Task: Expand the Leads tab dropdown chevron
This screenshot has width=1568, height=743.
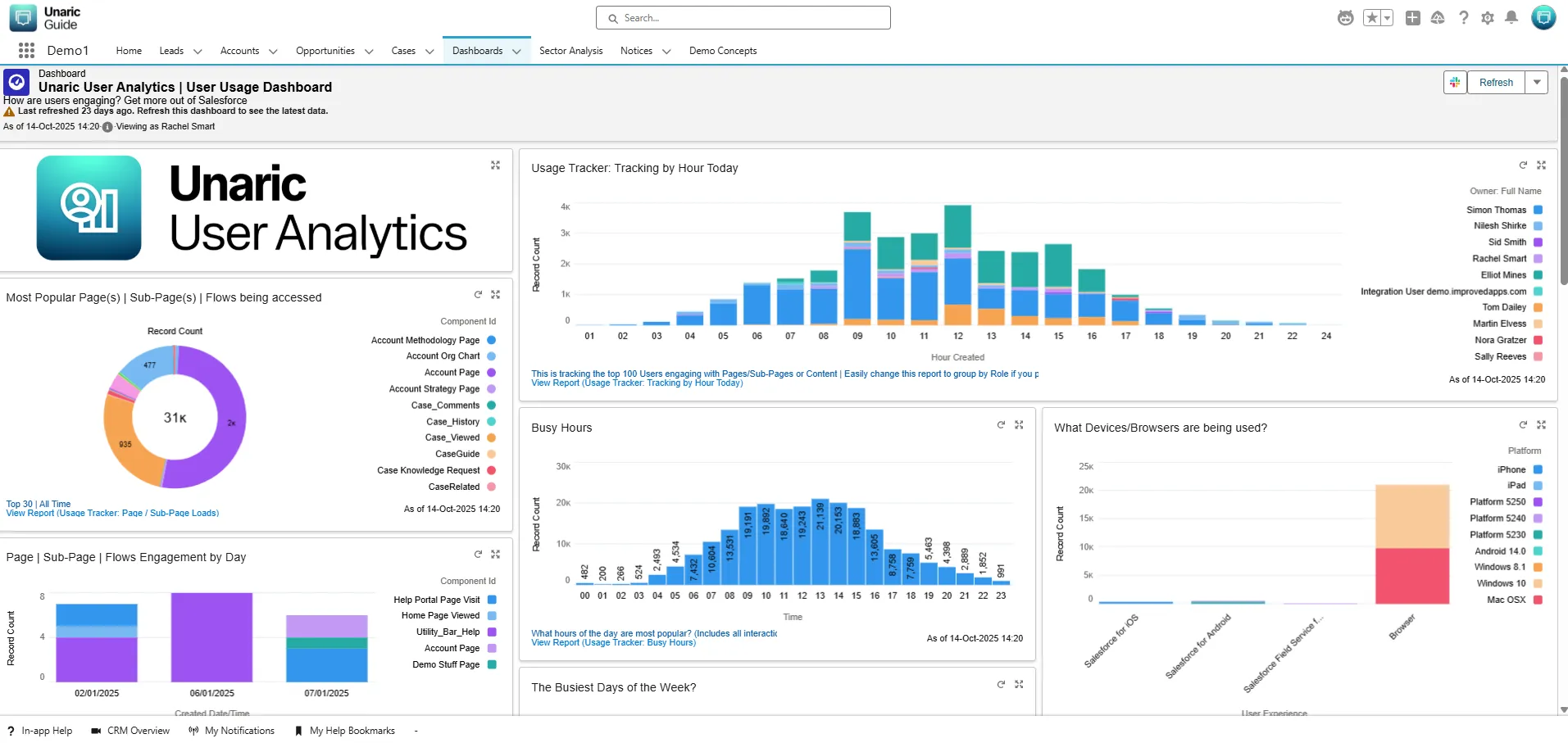Action: click(x=198, y=52)
